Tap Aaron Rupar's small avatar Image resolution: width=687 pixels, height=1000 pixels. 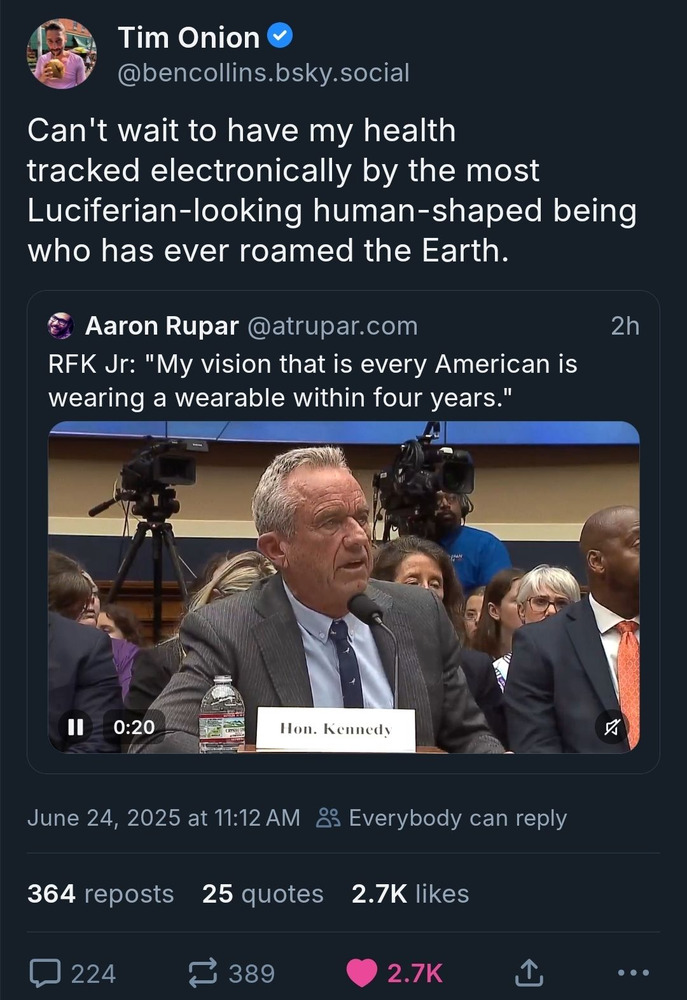[61, 325]
